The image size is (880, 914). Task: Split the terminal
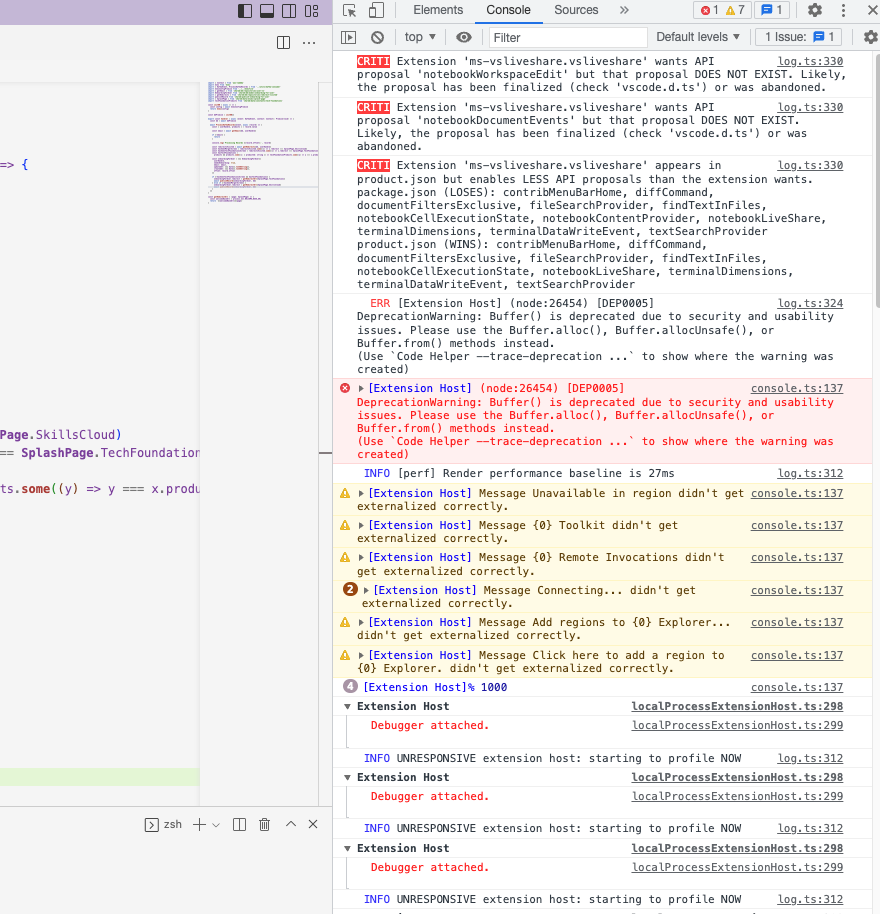(239, 824)
